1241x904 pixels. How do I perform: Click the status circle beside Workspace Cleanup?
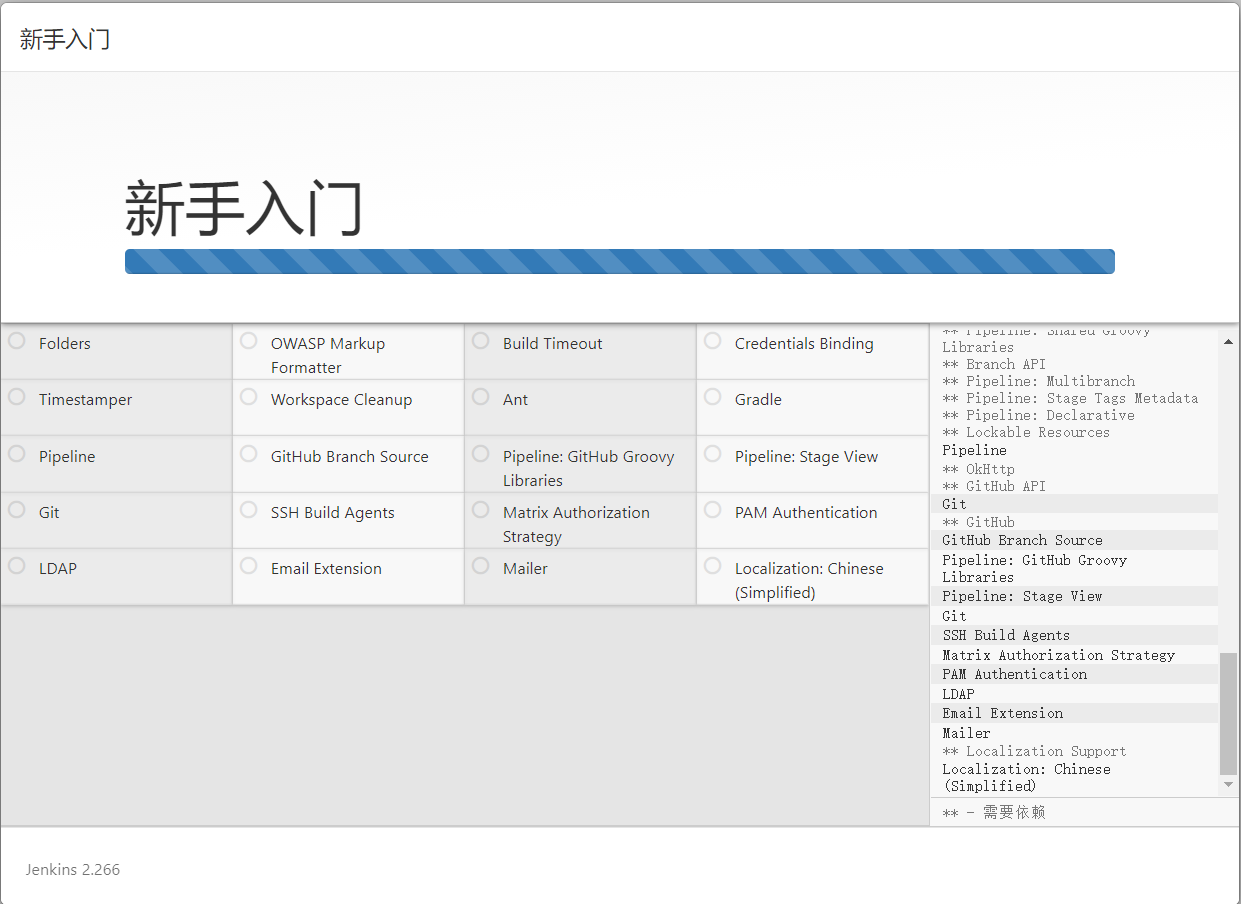point(249,397)
